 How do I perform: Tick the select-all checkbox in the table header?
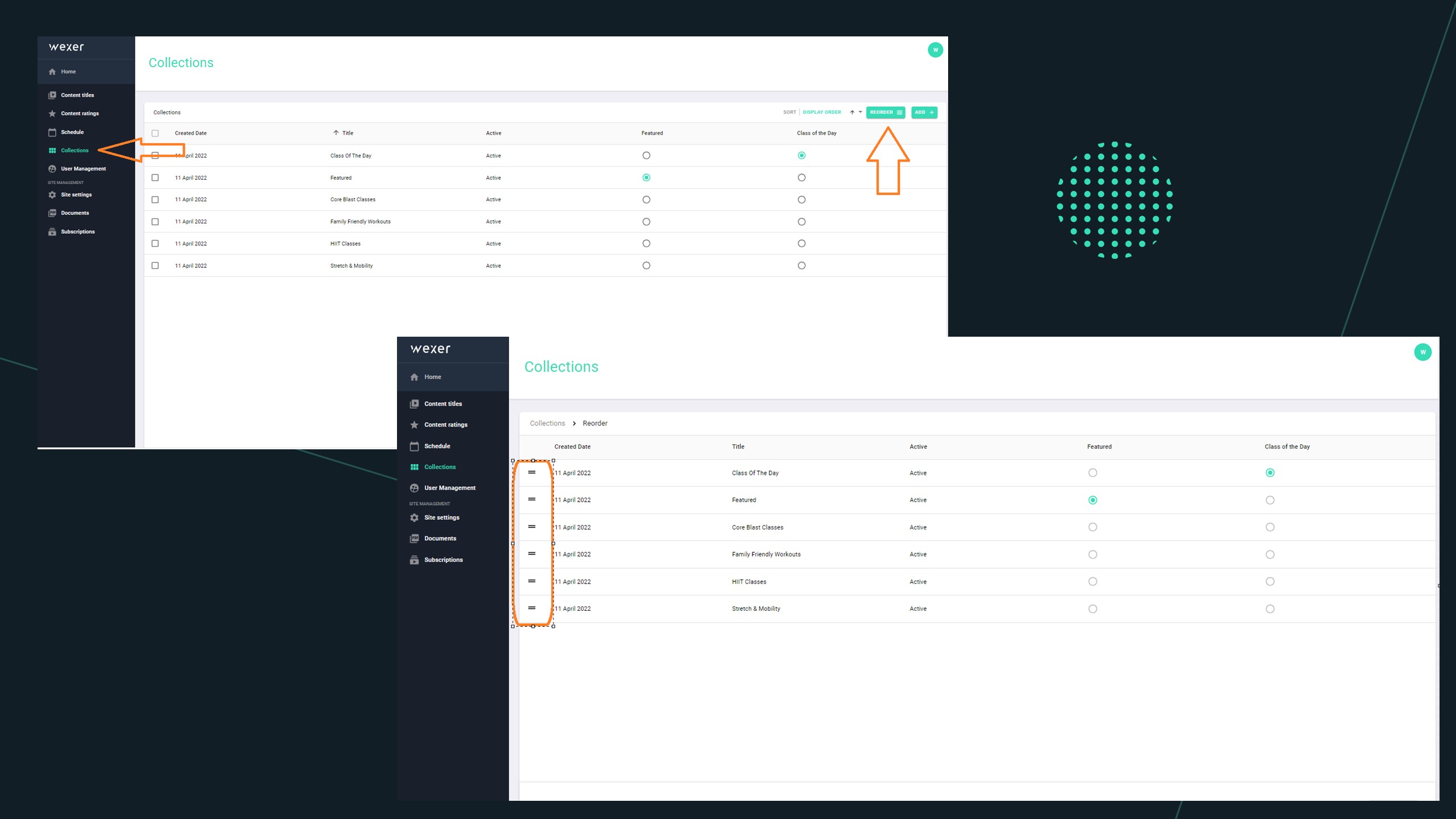pos(155,133)
